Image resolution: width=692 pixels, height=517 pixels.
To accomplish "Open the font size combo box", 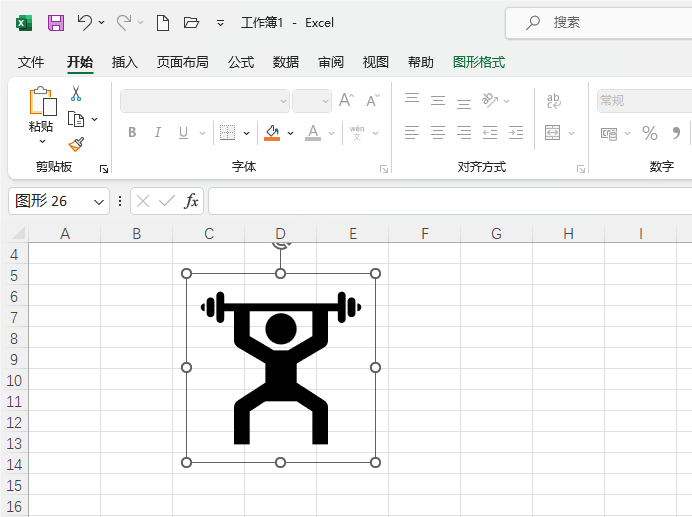I will [312, 101].
